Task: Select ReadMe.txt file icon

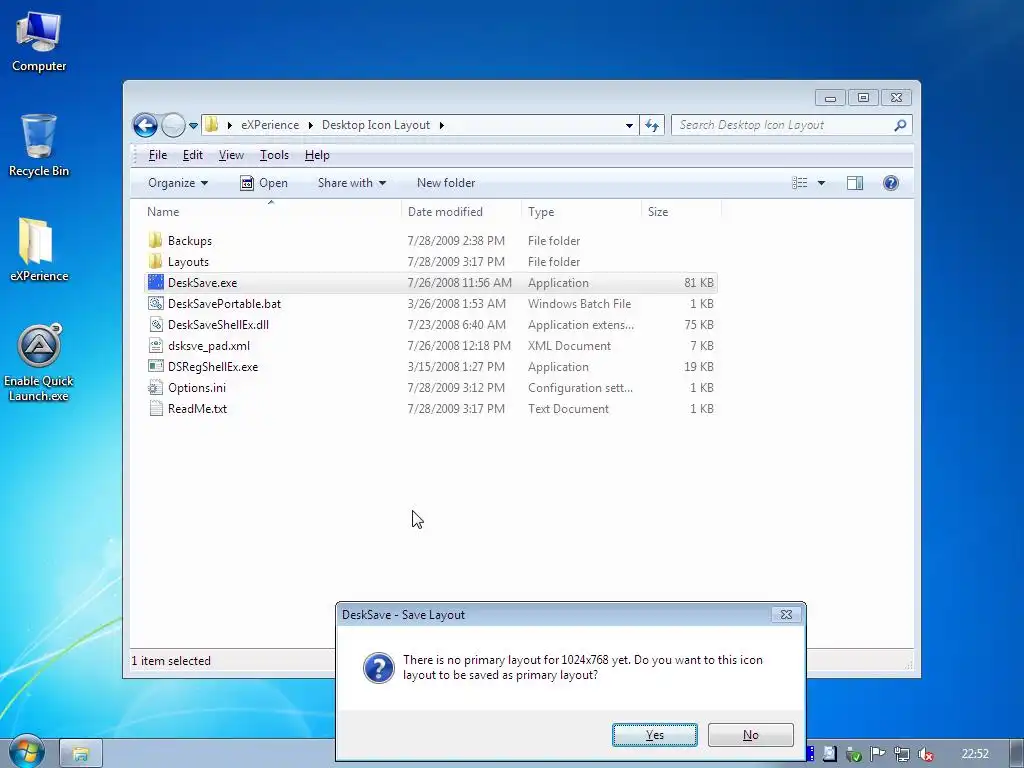Action: click(155, 408)
